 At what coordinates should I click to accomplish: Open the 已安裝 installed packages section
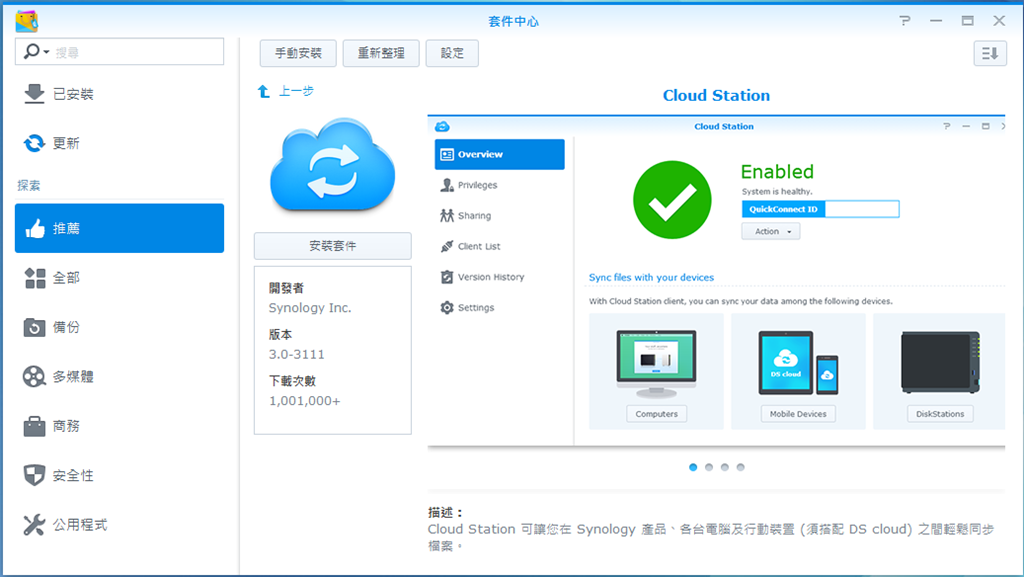[119, 94]
